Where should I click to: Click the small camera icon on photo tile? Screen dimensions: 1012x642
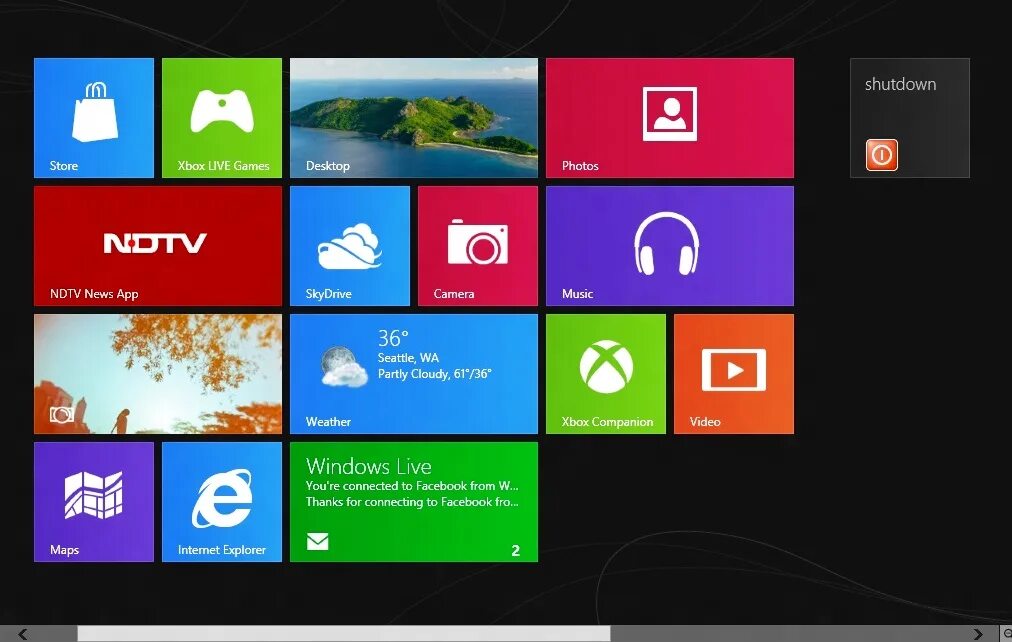tap(62, 415)
